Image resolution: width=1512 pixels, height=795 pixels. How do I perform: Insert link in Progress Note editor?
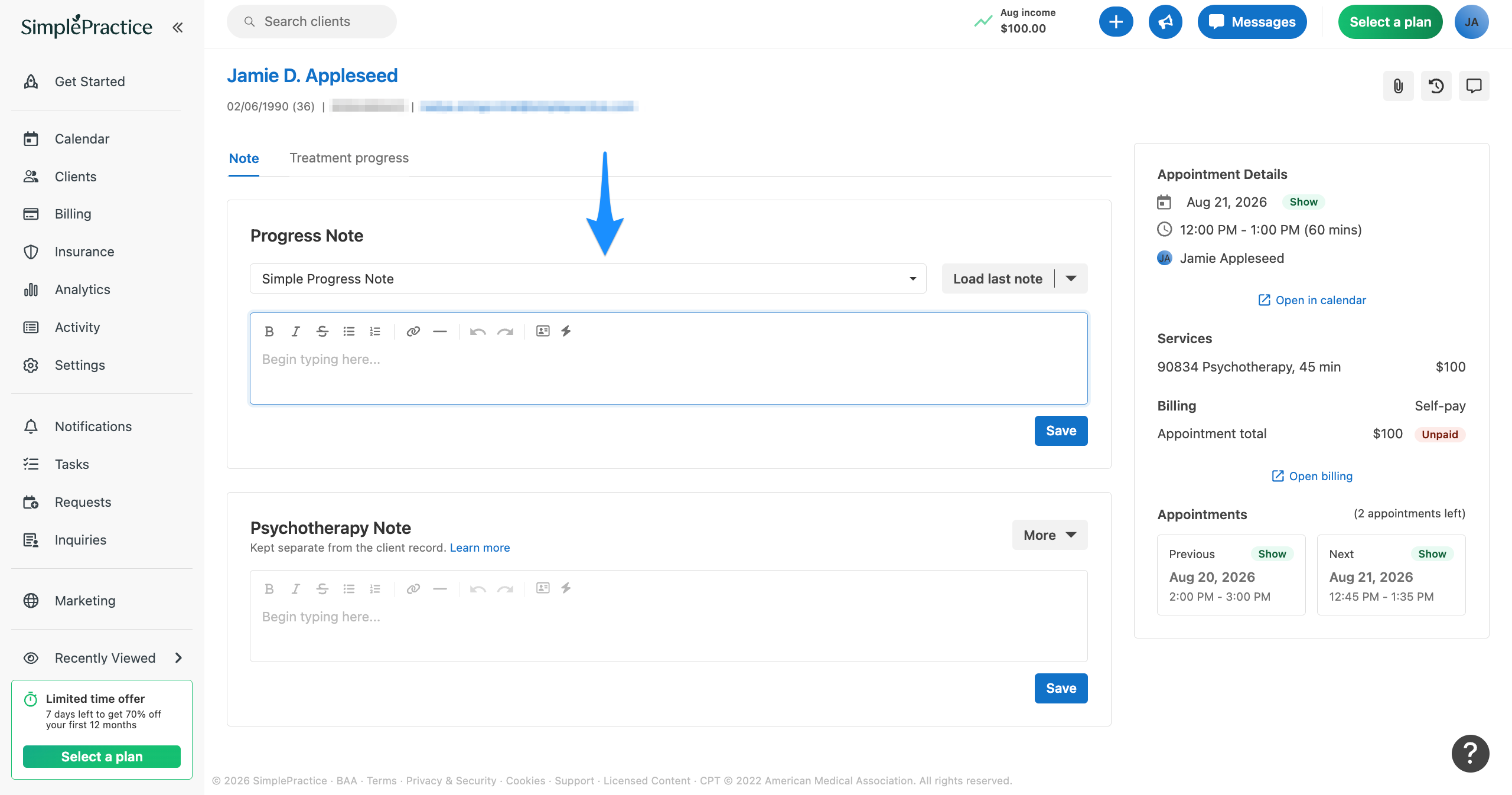coord(413,331)
